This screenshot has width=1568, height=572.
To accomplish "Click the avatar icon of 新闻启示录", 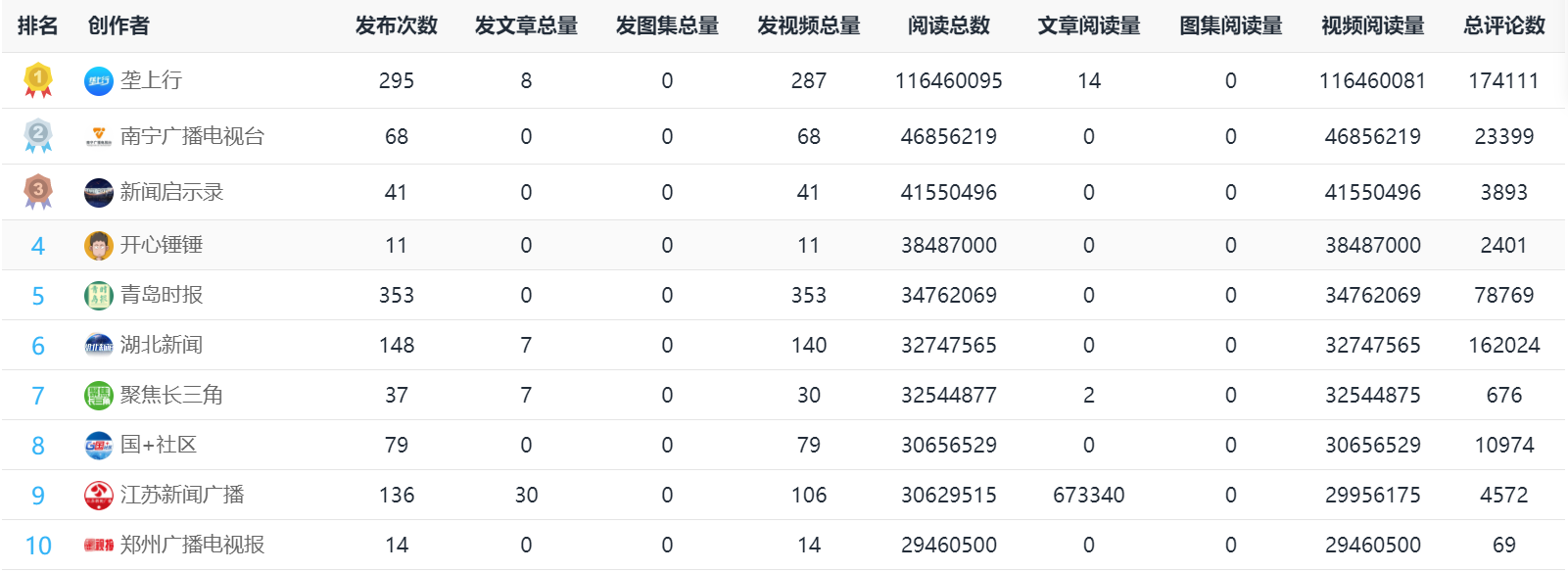I will point(99,193).
